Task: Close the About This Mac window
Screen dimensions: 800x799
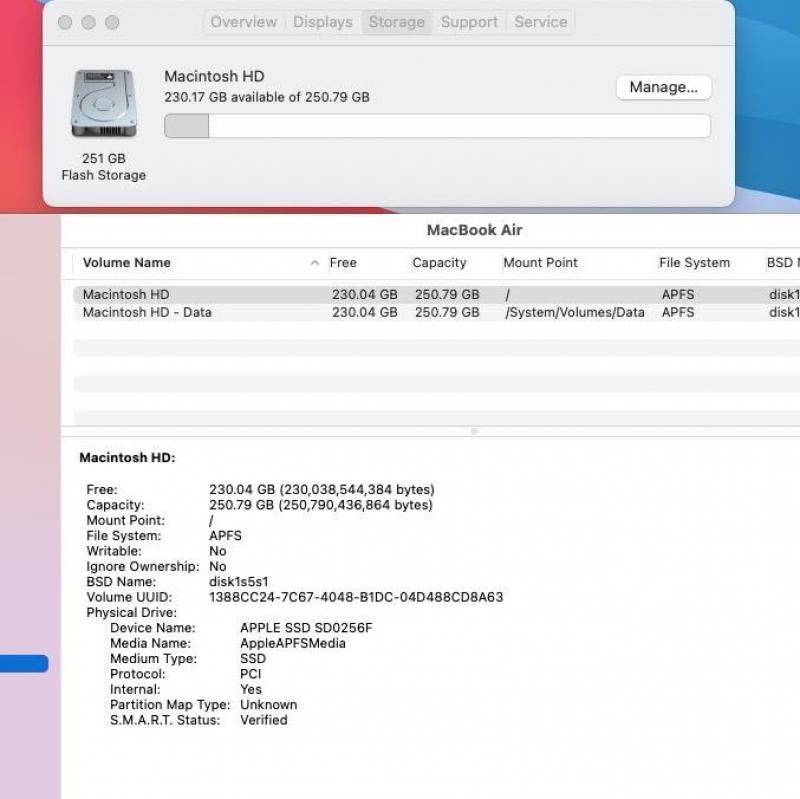Action: [65, 22]
